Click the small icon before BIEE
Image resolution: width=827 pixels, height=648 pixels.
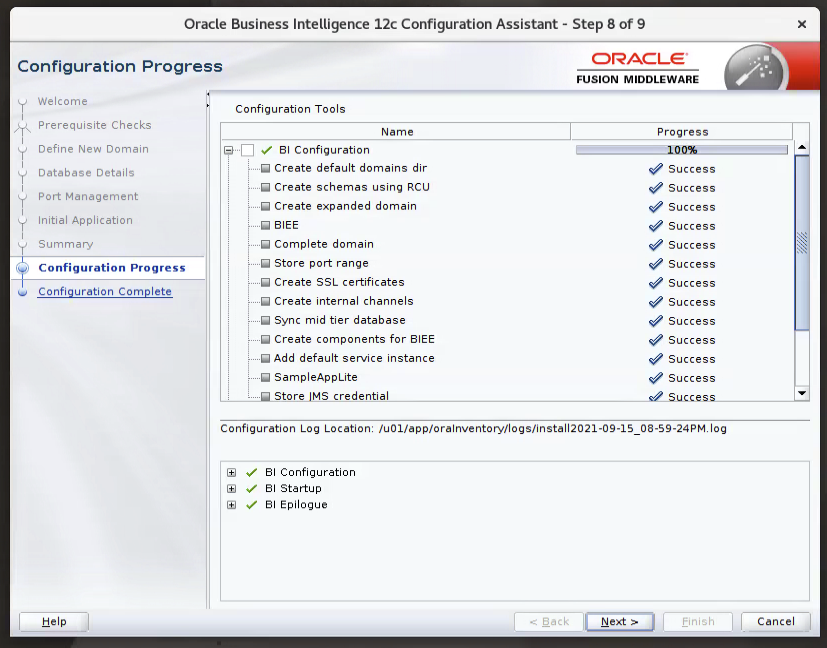coord(265,225)
